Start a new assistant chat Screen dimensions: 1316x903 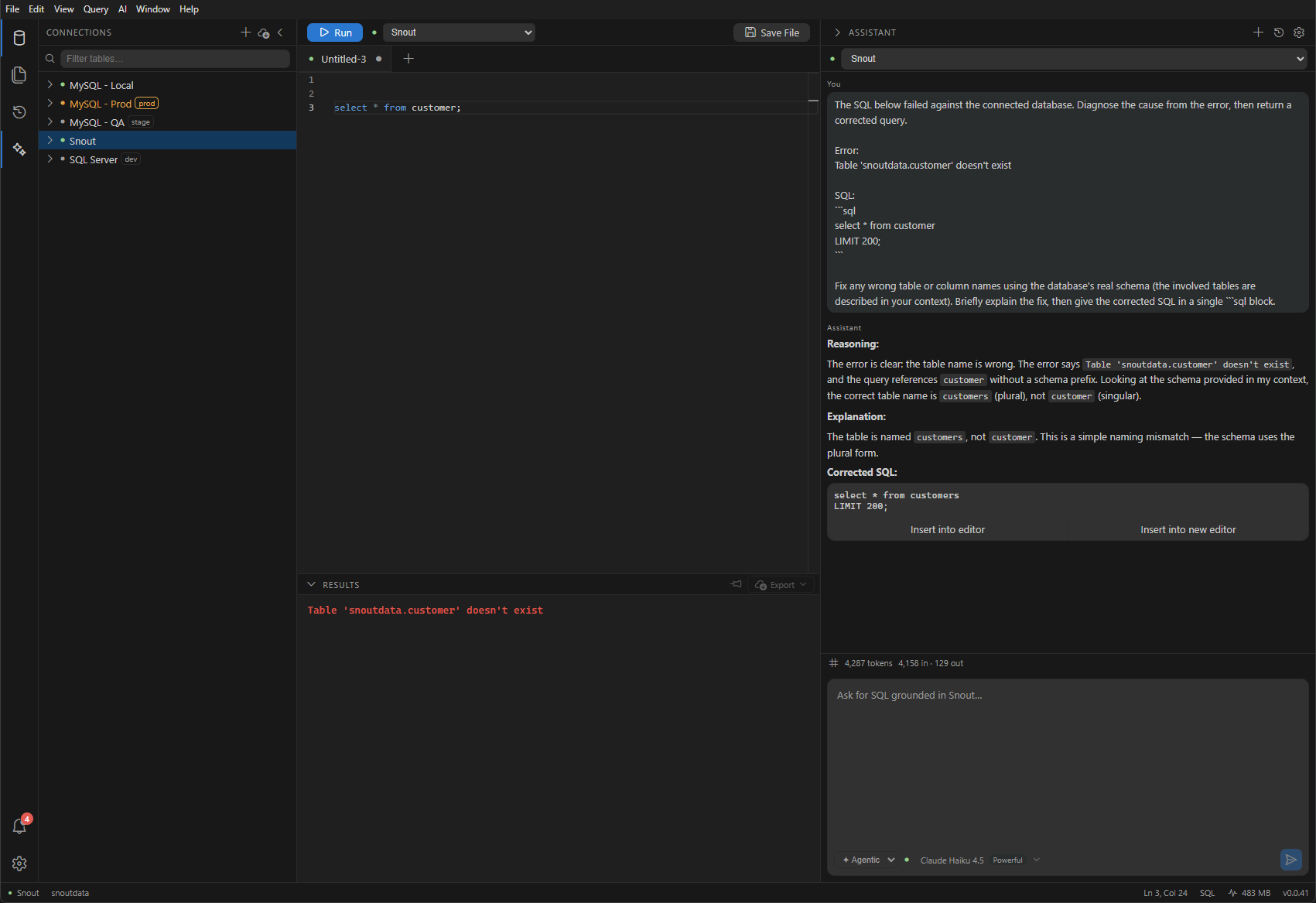click(x=1258, y=32)
